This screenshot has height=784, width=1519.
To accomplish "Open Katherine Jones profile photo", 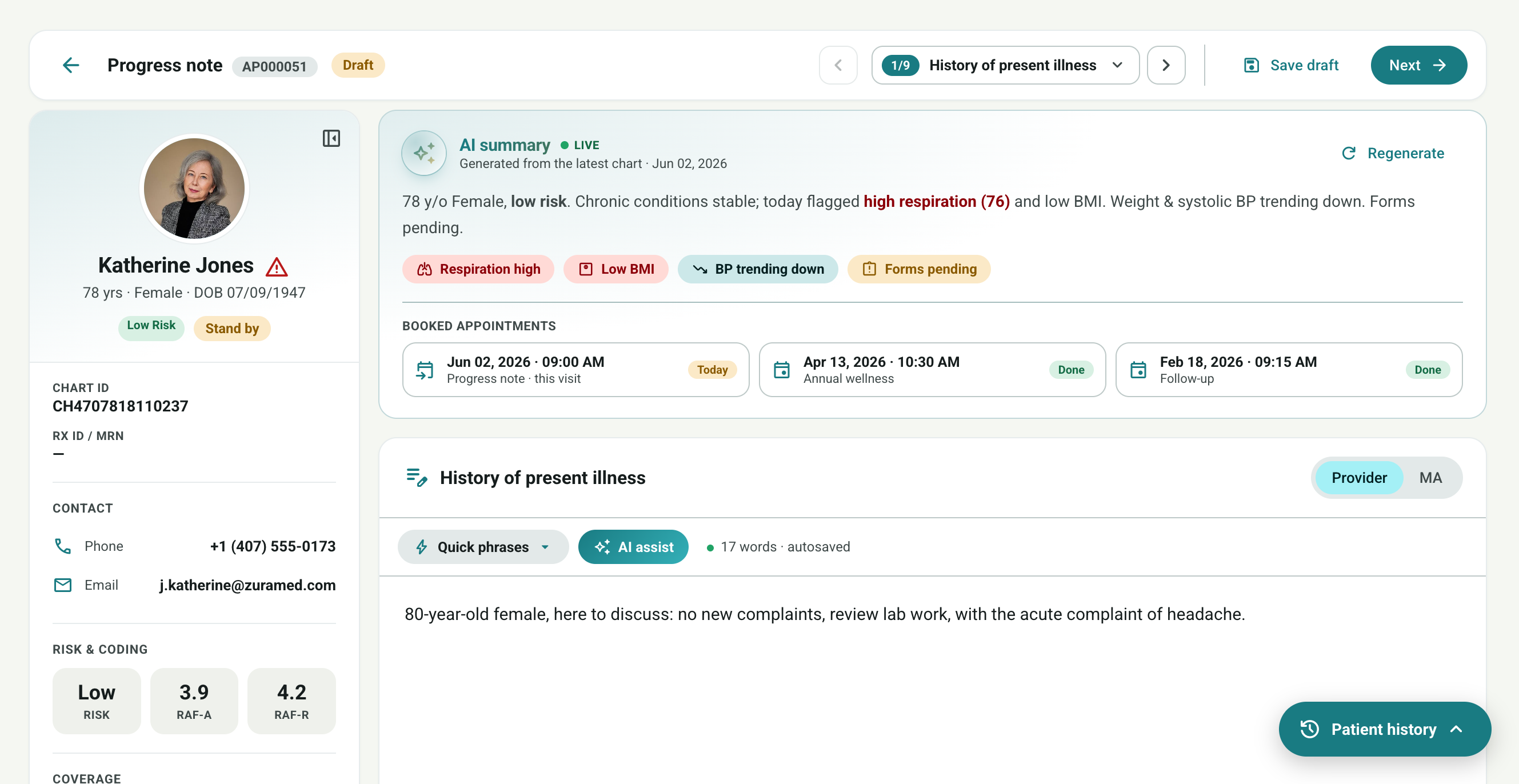I will click(x=195, y=189).
